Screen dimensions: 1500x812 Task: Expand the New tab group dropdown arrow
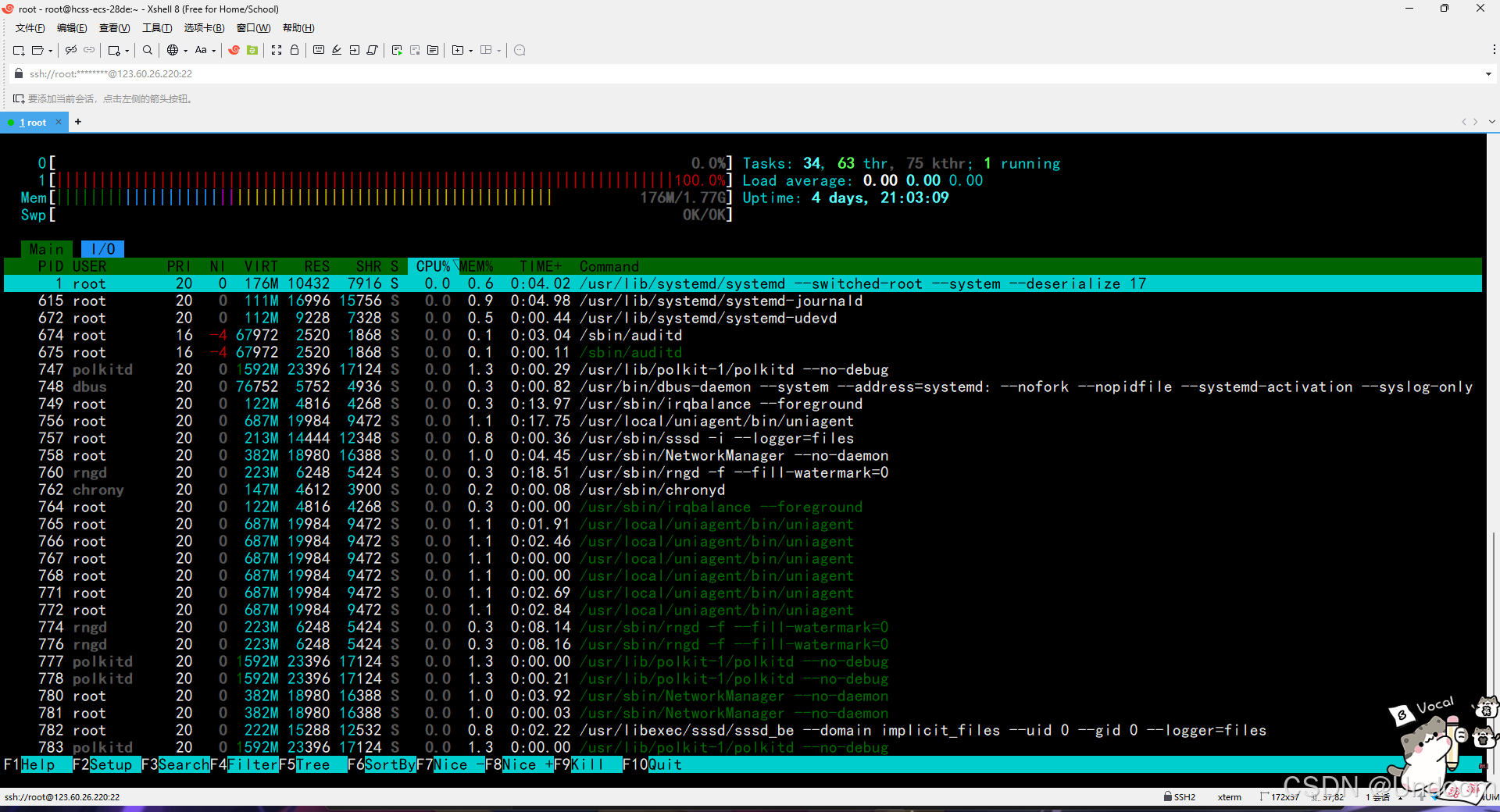click(x=471, y=51)
